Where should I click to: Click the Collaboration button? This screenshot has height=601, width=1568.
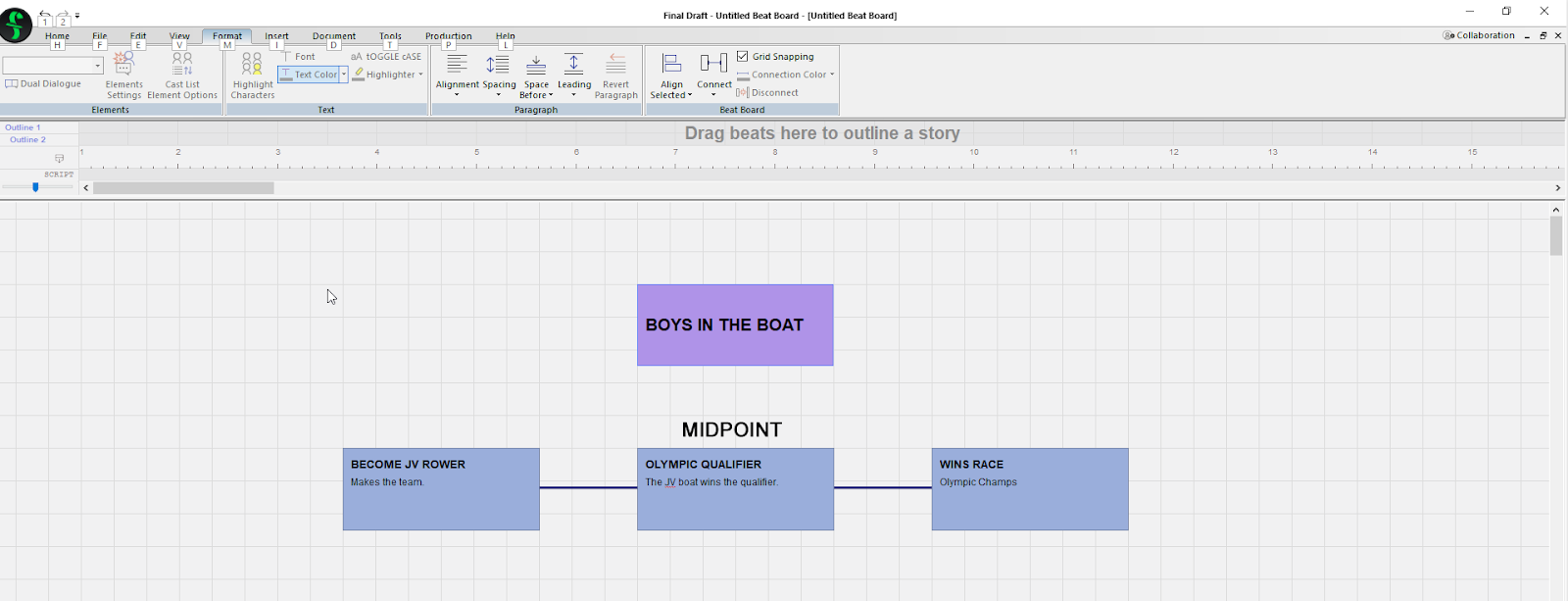pyautogui.click(x=1479, y=35)
